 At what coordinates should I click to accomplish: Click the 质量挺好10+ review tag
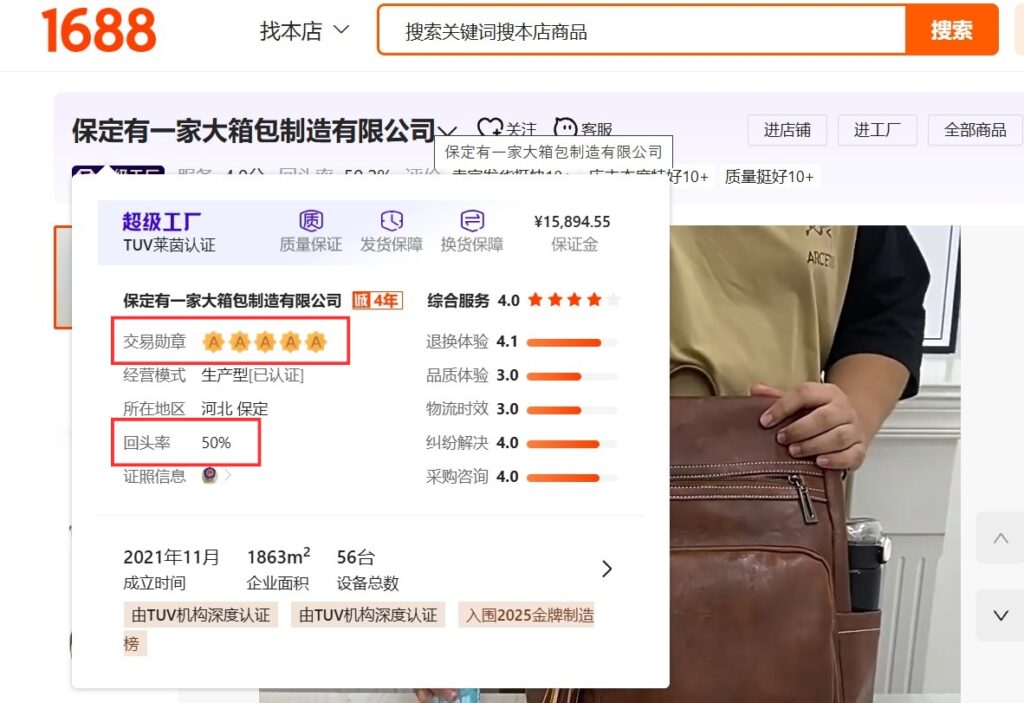point(769,176)
